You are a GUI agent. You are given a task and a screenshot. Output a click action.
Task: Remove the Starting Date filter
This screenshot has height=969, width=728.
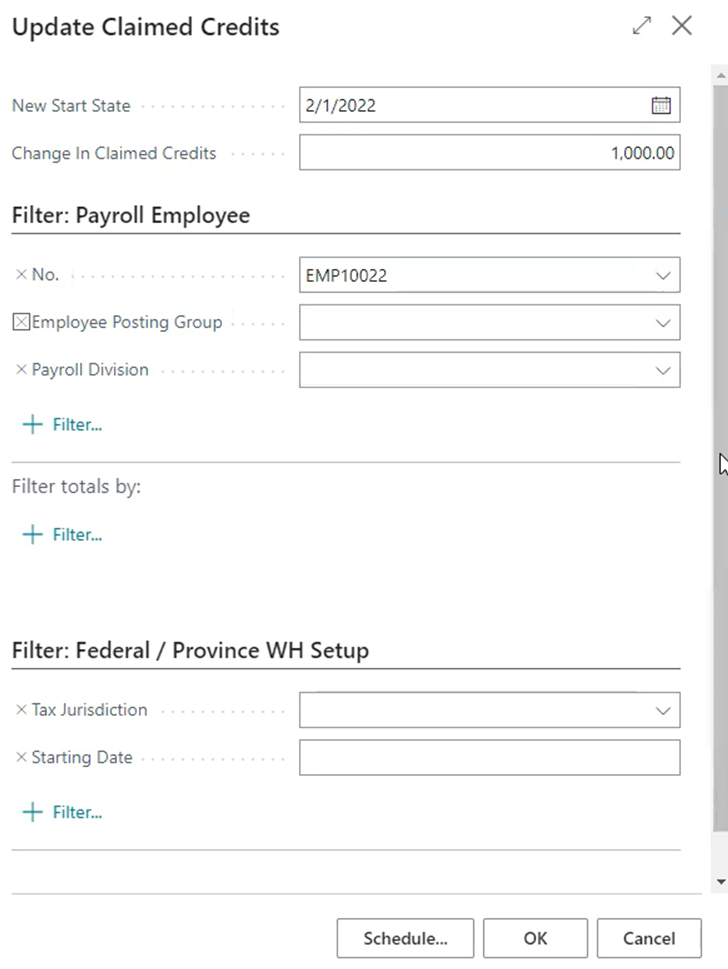pos(21,758)
